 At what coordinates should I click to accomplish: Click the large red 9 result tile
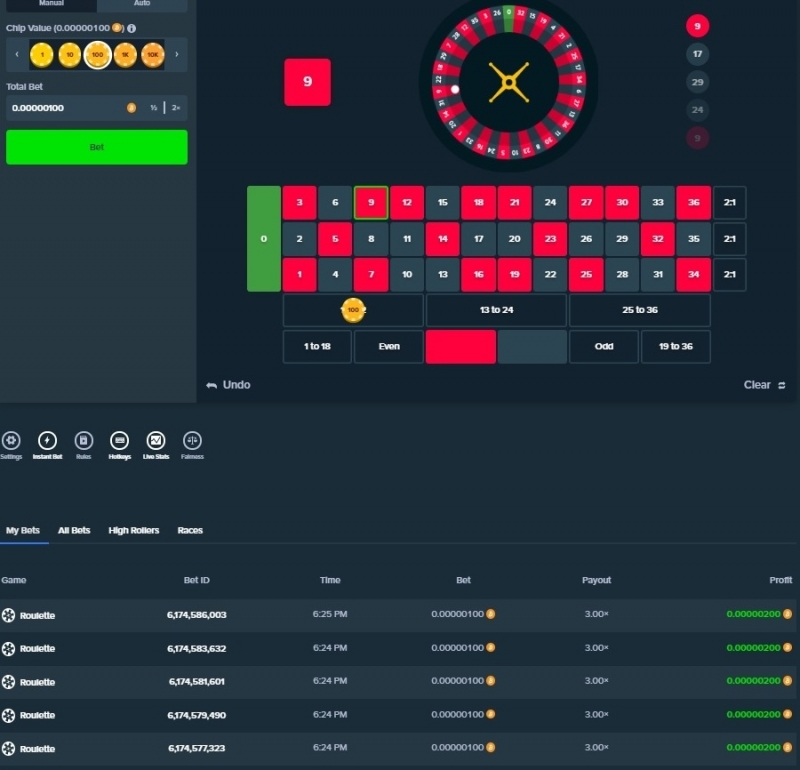[x=307, y=82]
